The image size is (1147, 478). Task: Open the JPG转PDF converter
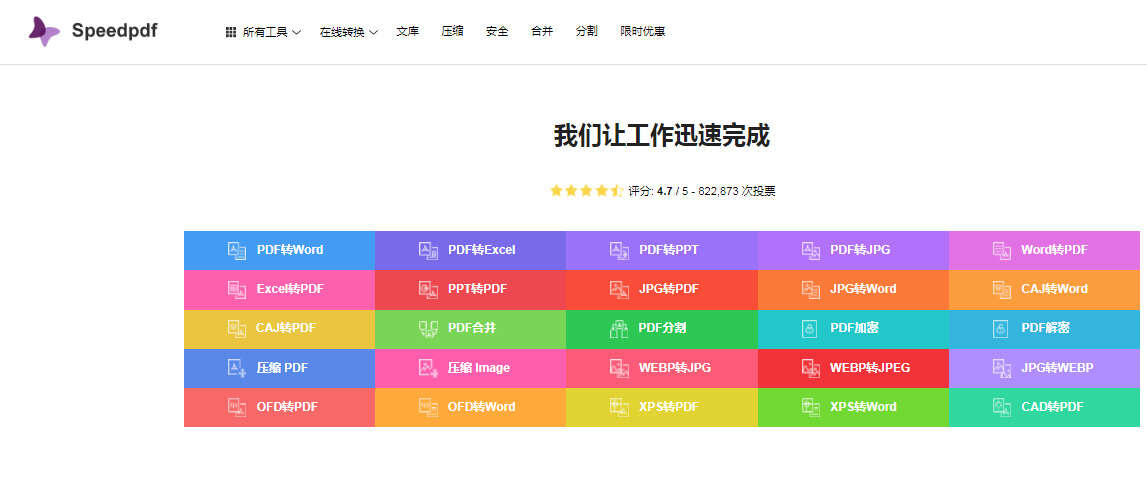pyautogui.click(x=661, y=289)
